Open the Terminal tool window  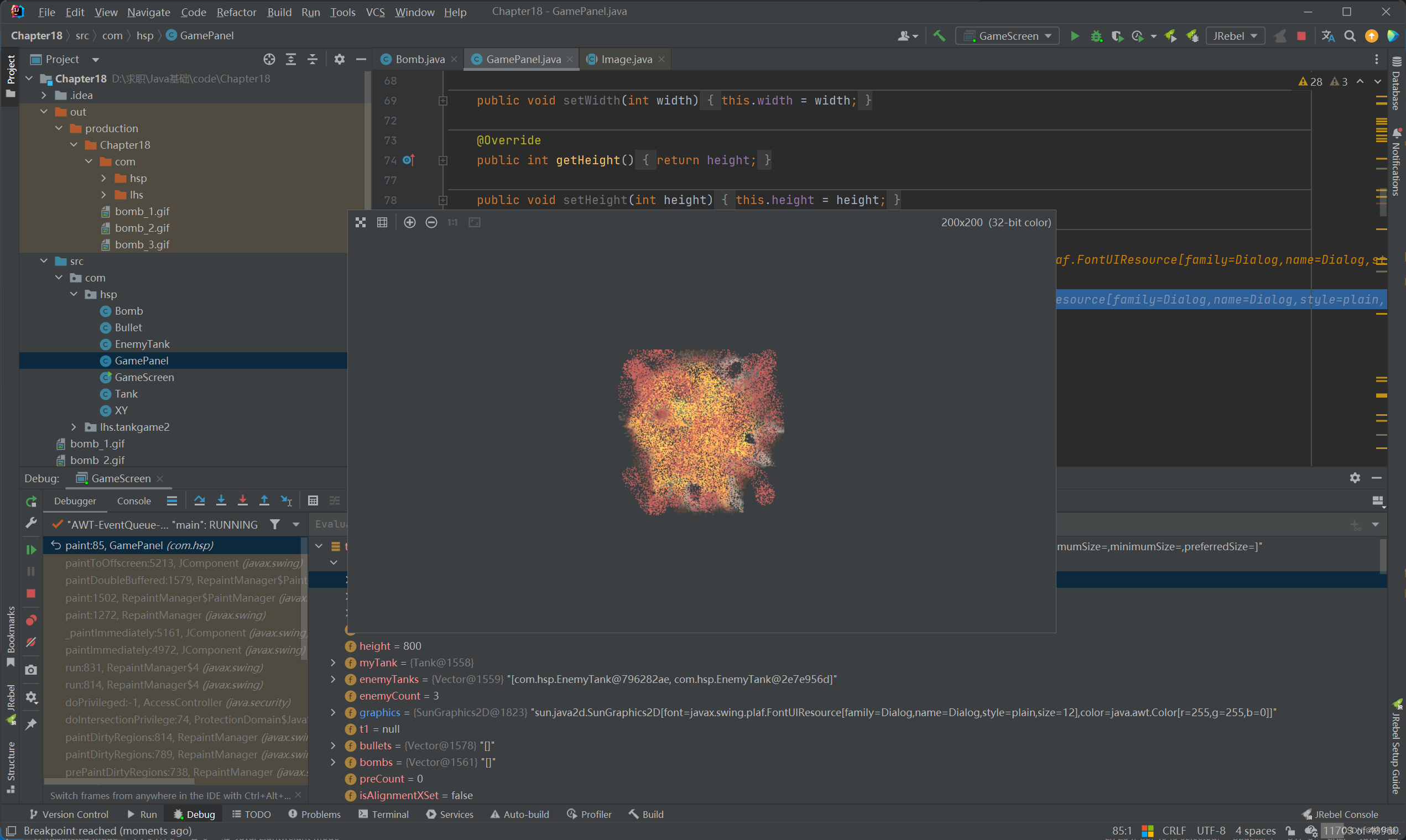(x=384, y=814)
